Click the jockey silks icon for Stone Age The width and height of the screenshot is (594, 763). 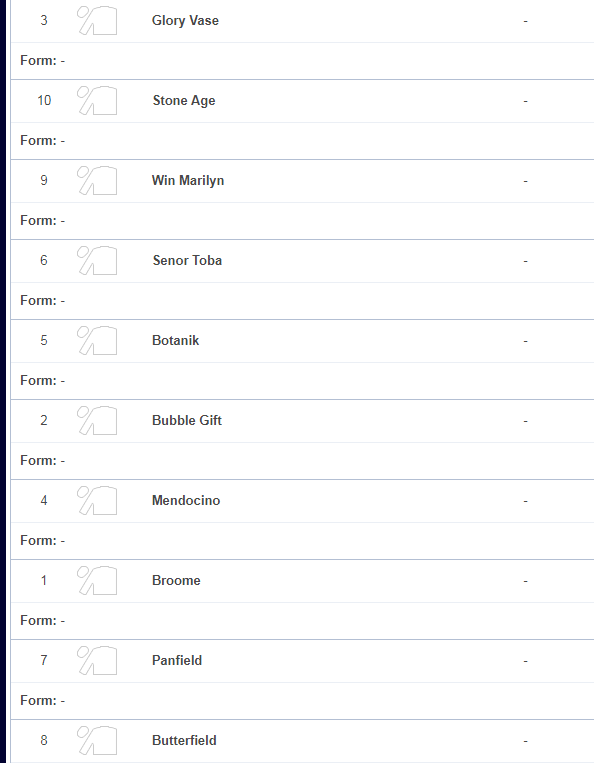tap(97, 100)
